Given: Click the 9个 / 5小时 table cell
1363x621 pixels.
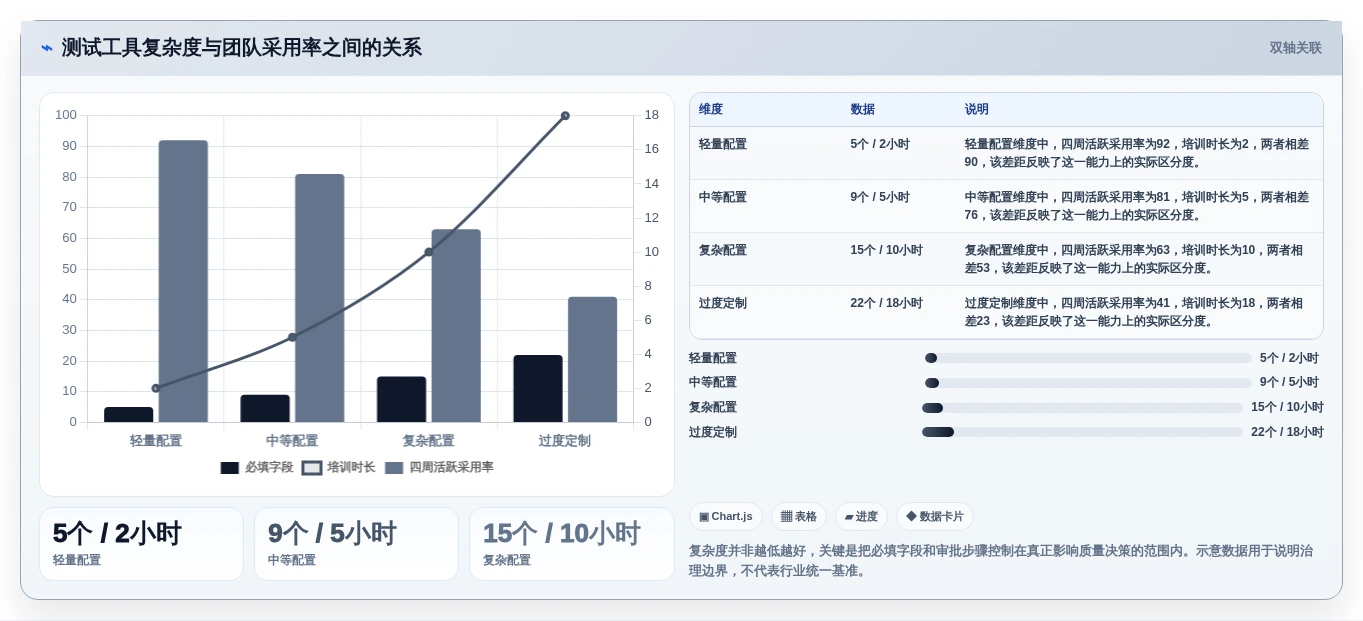Looking at the screenshot, I should 880,197.
